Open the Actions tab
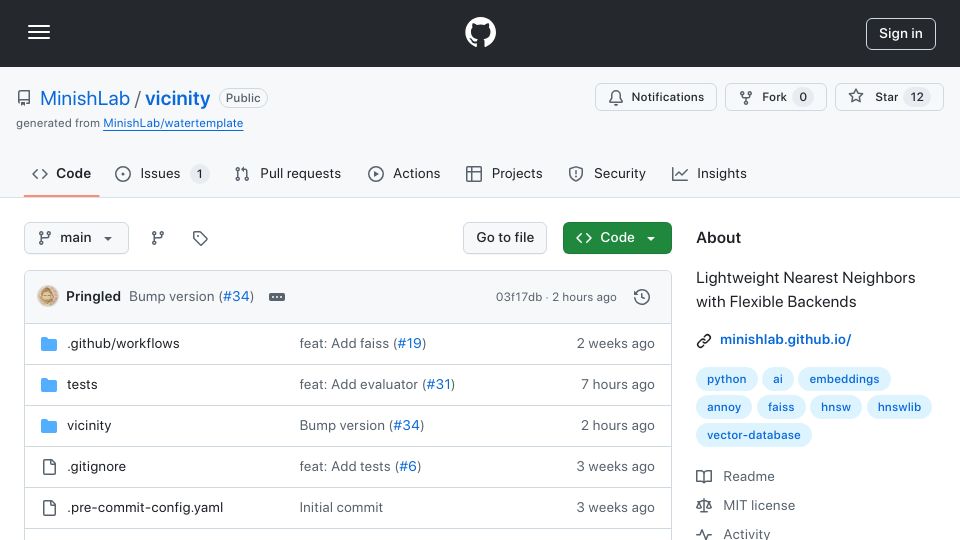960x540 pixels. (x=404, y=174)
